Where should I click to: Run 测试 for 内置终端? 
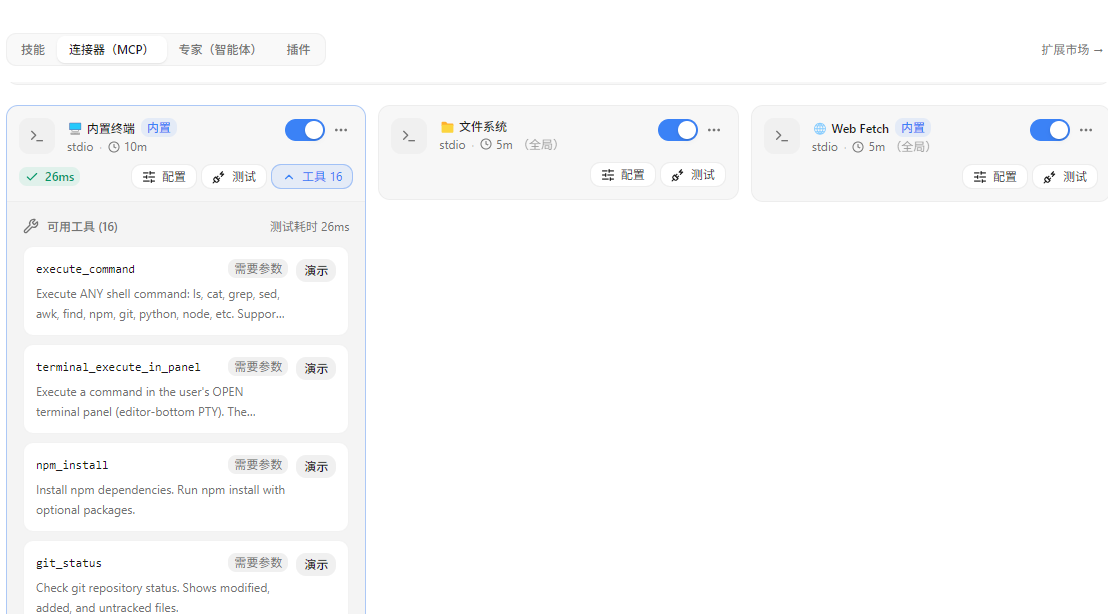pyautogui.click(x=234, y=177)
